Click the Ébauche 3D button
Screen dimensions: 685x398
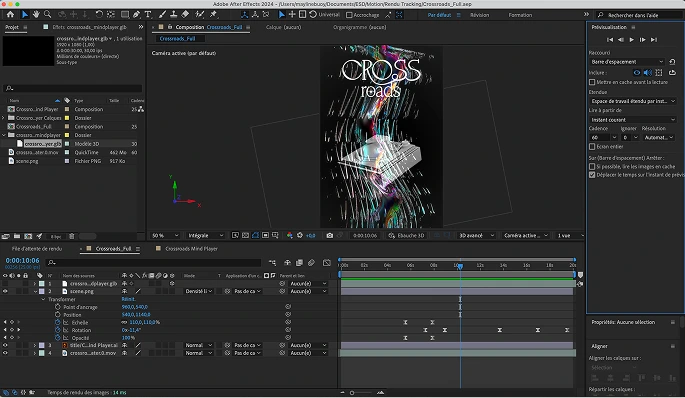[x=406, y=235]
